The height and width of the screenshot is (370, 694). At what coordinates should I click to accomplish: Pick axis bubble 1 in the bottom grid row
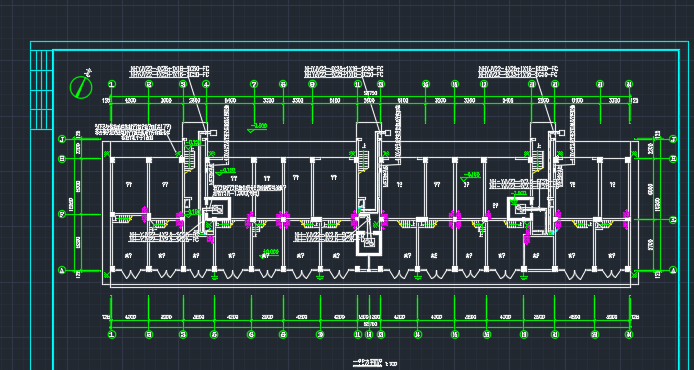coord(112,335)
